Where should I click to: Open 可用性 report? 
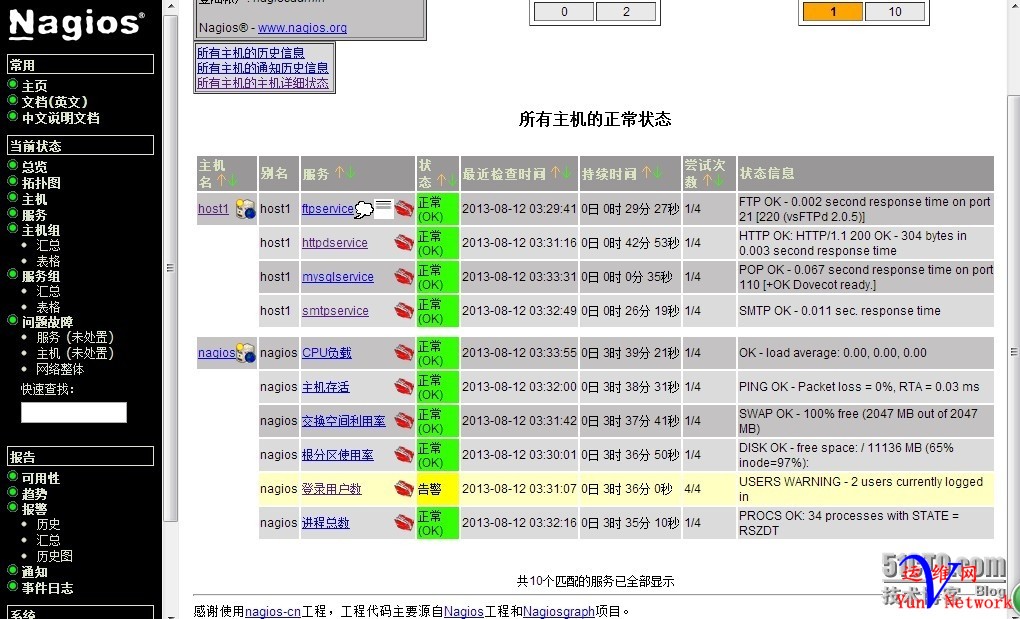(x=41, y=478)
